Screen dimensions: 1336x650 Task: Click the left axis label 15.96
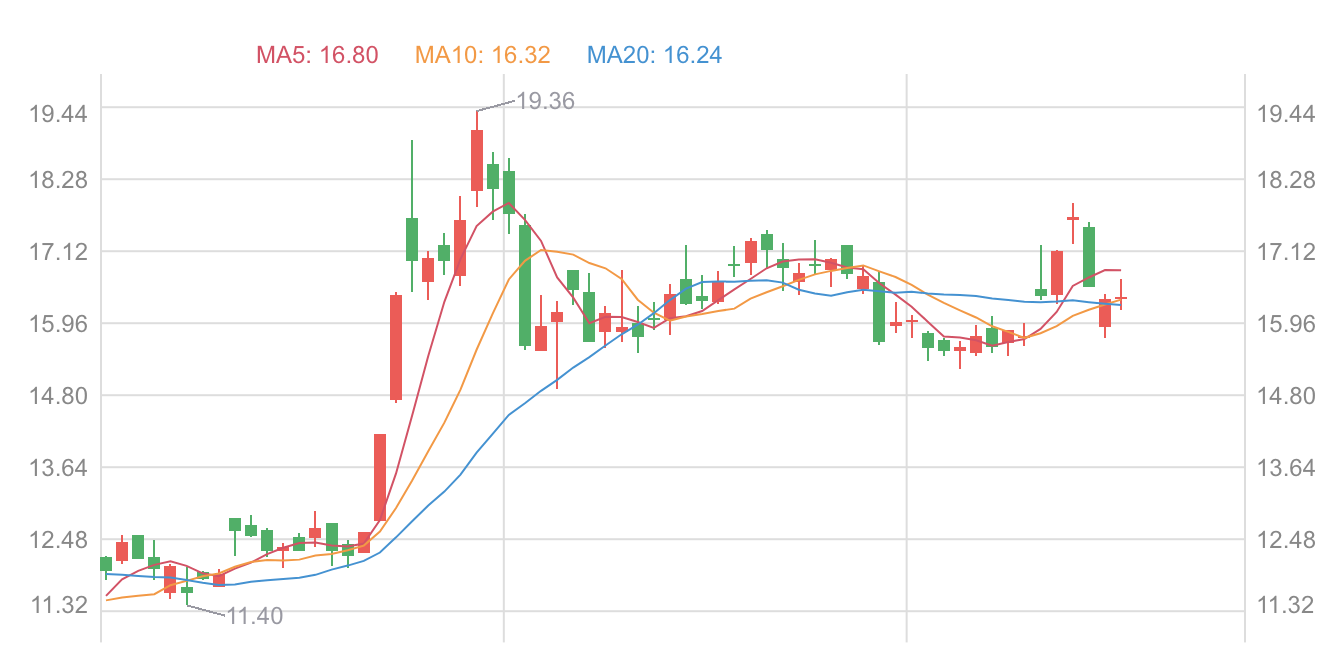59,324
